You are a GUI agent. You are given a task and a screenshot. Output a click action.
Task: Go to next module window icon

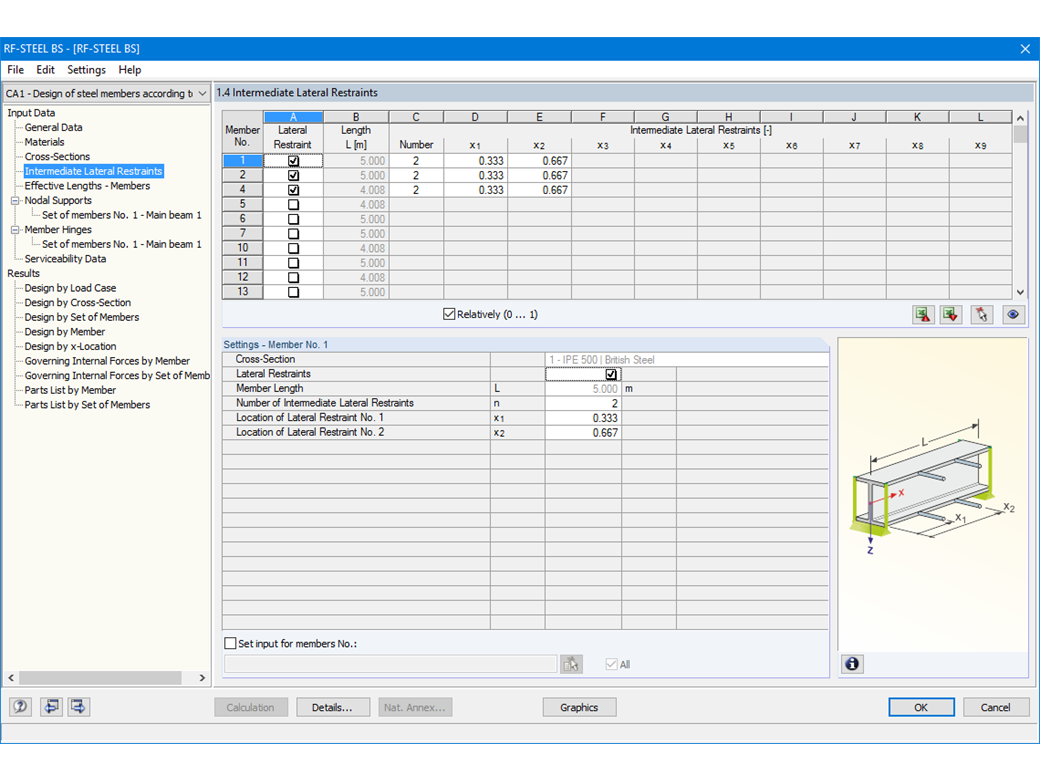pos(78,706)
